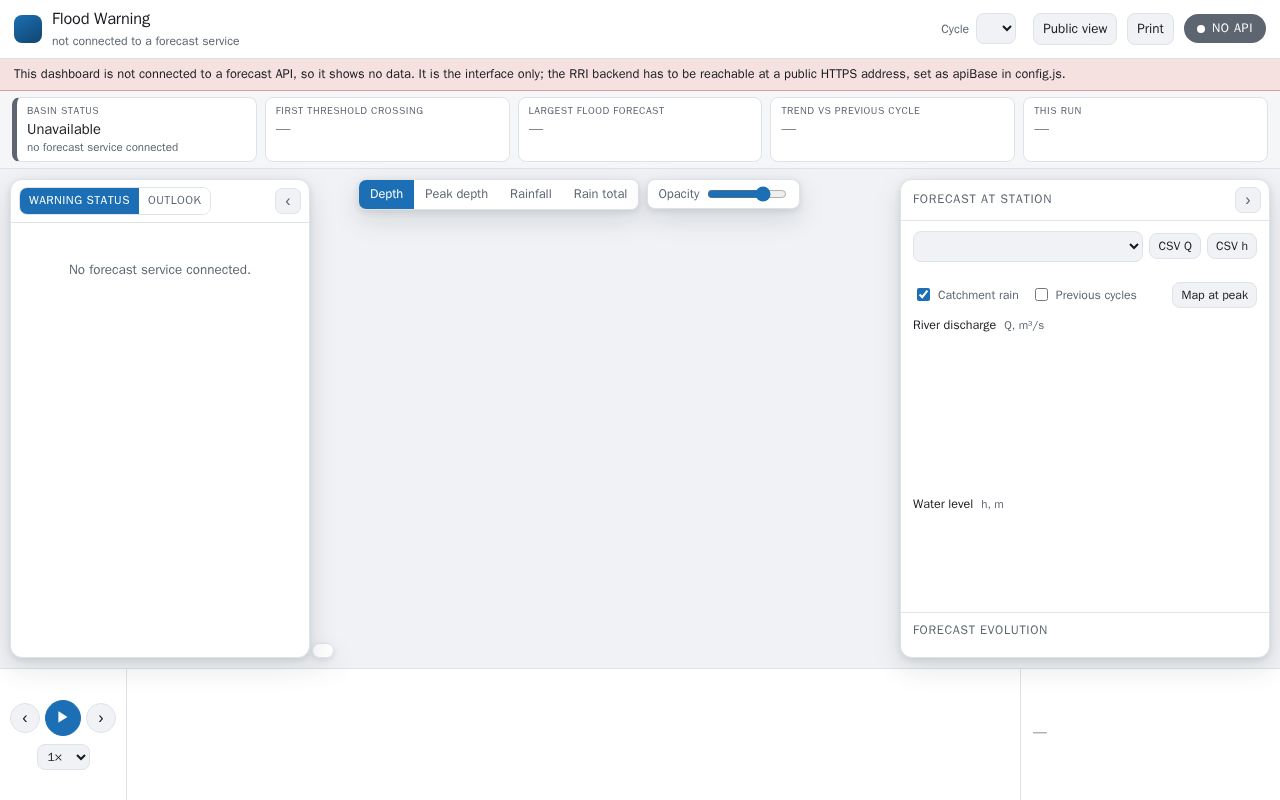Click the This Run card
Screen dimensions: 1280x800
coord(1145,129)
